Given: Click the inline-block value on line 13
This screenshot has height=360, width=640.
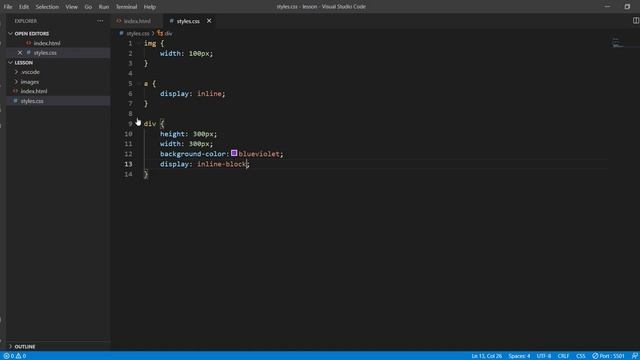Looking at the screenshot, I should pyautogui.click(x=222, y=164).
